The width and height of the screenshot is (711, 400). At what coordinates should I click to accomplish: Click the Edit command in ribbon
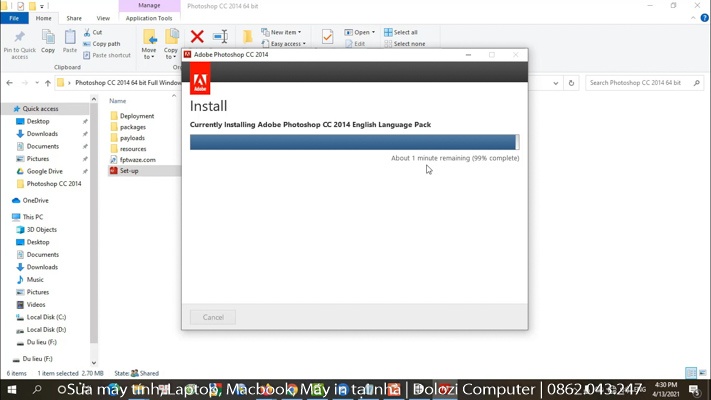click(x=355, y=44)
